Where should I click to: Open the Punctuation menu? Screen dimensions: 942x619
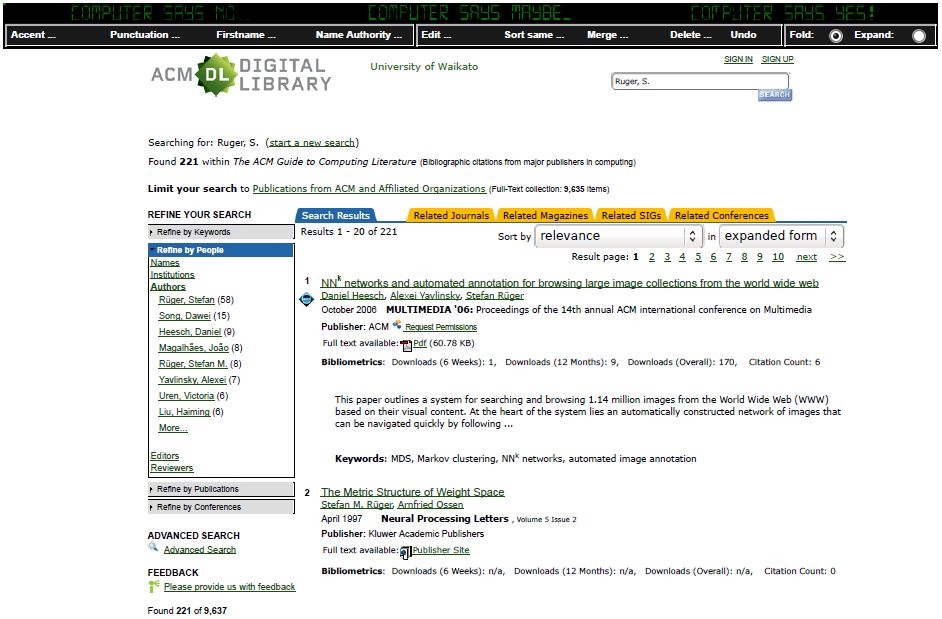(x=145, y=35)
